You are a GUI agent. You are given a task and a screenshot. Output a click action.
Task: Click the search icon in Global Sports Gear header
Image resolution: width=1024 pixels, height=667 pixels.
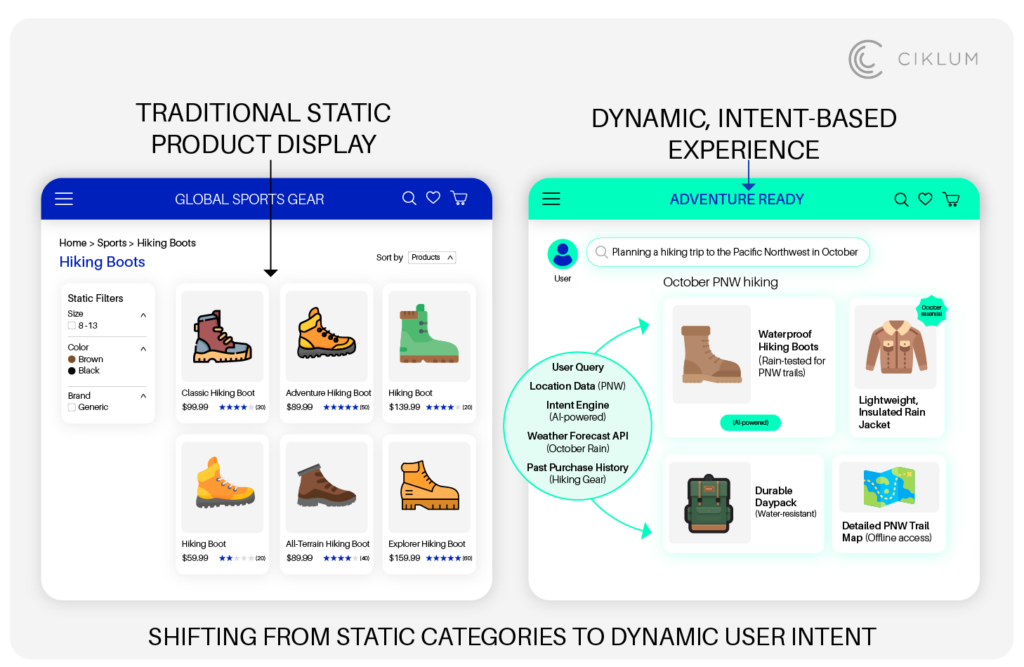(x=409, y=198)
